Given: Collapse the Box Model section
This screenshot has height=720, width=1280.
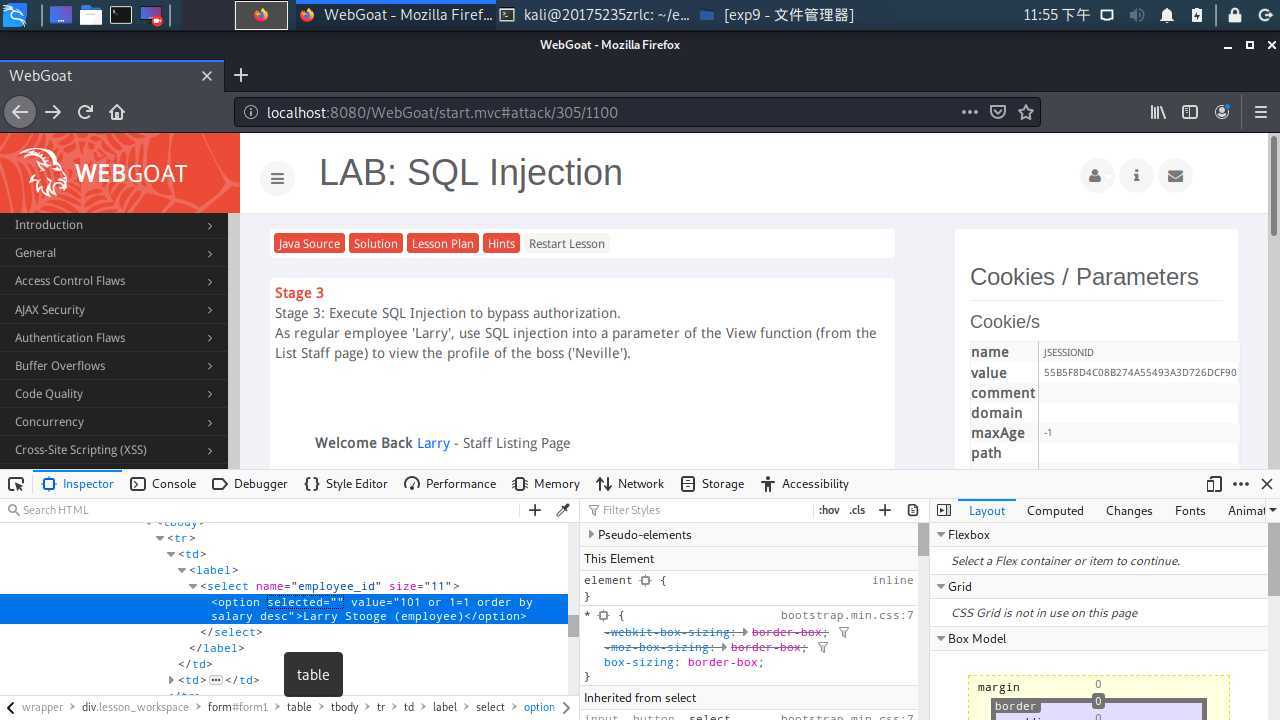Looking at the screenshot, I should tap(941, 639).
